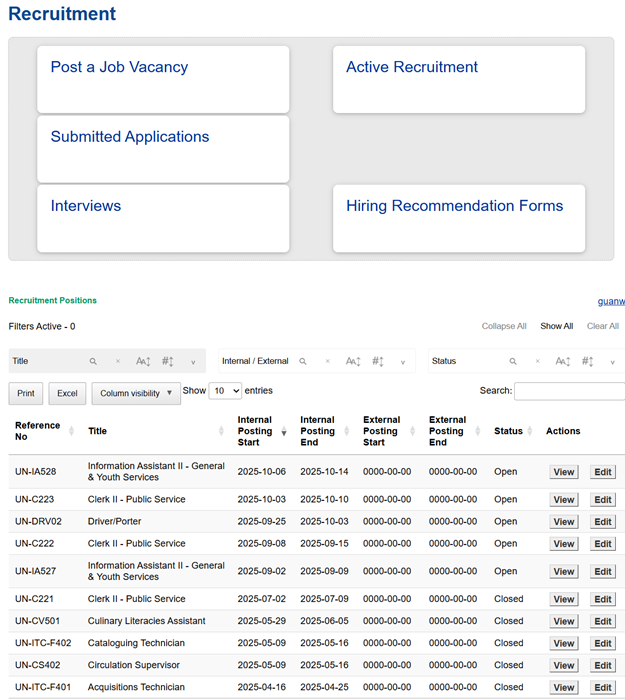Clear the Status filter with x icon
The image size is (625, 700).
coord(537,361)
